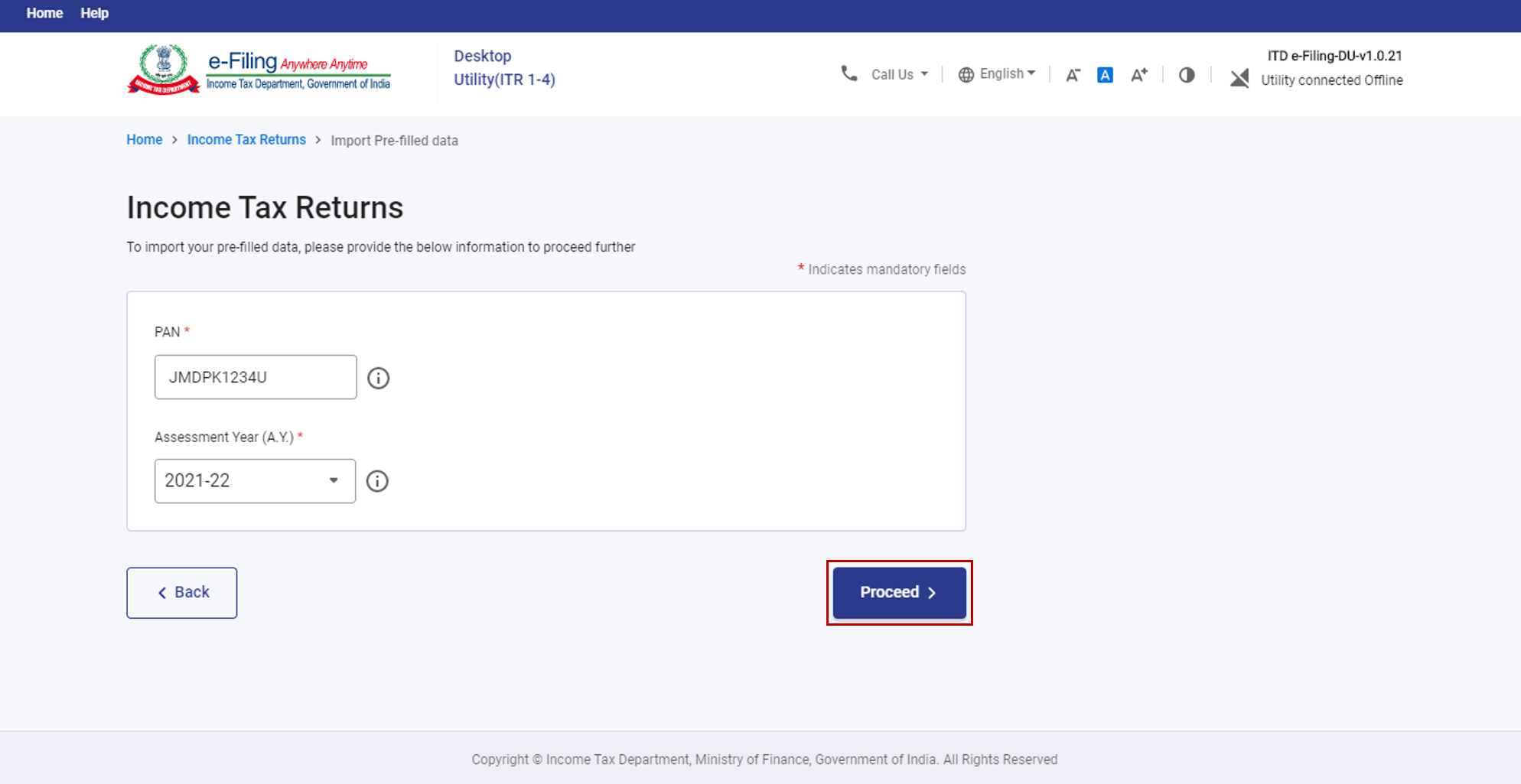Click the phone icon beside Call Us
Screen dimensions: 1521x784
pyautogui.click(x=848, y=74)
